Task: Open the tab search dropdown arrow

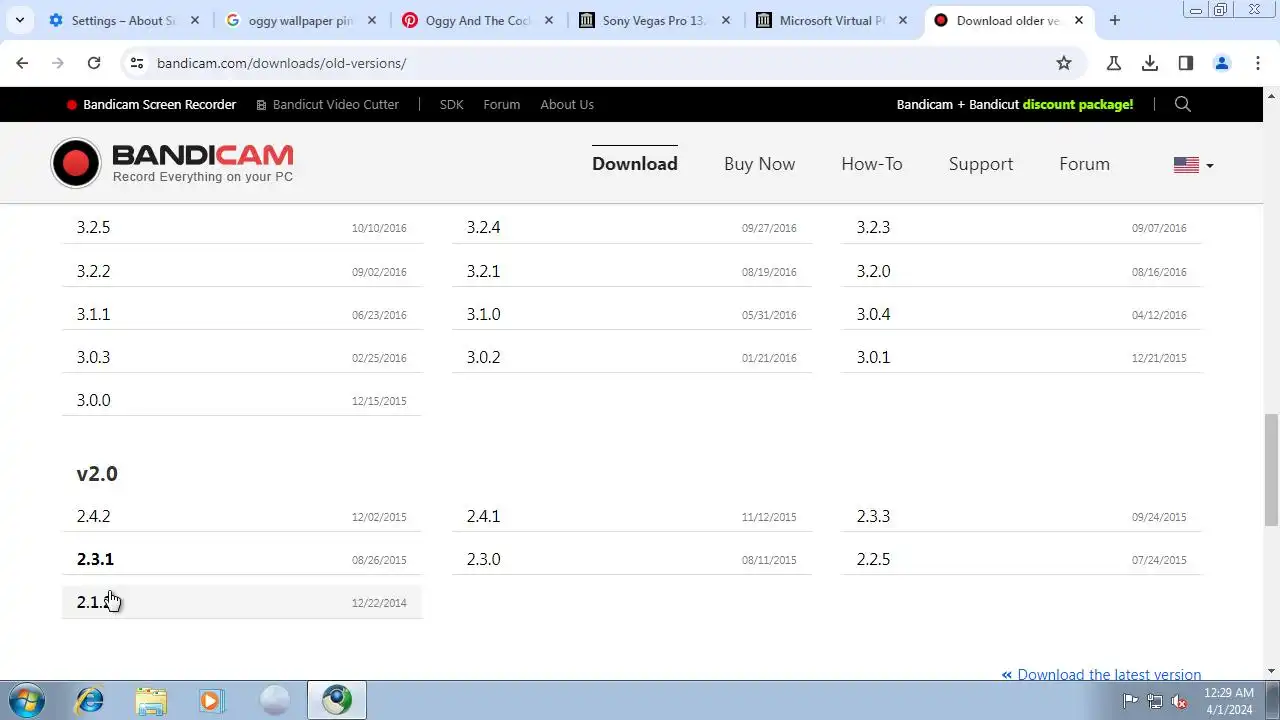Action: point(19,20)
